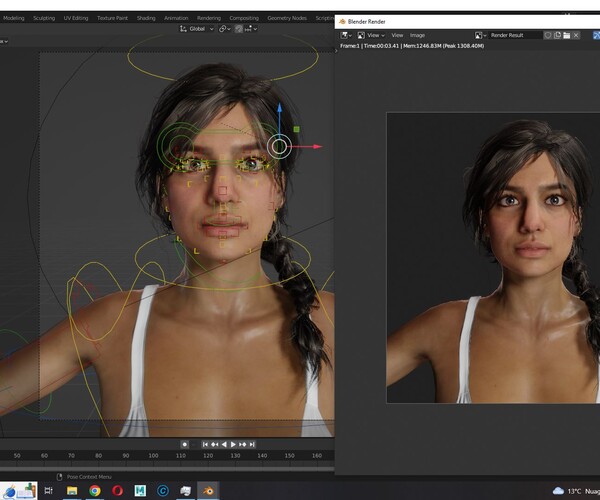Screen dimensions: 600x500
Task: Switch to Rendering workspace tab
Action: click(x=209, y=18)
